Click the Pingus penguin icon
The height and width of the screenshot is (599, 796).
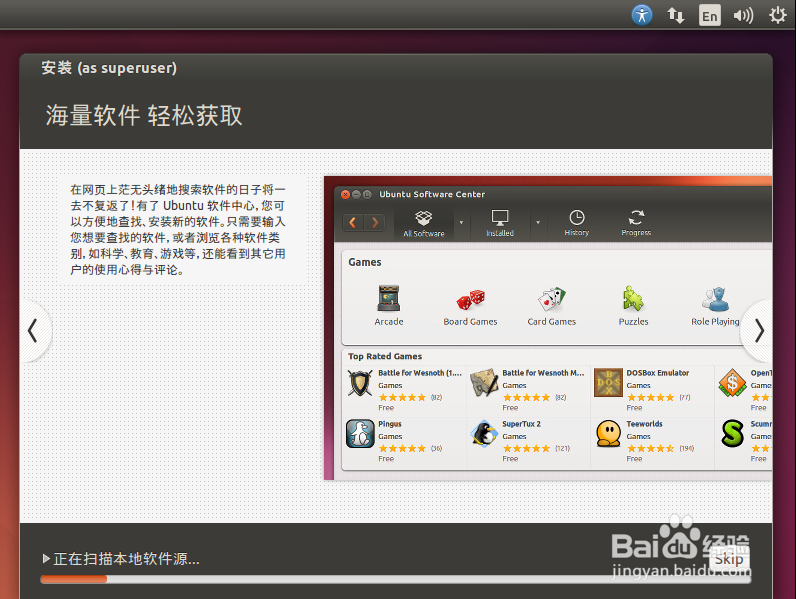tap(360, 434)
